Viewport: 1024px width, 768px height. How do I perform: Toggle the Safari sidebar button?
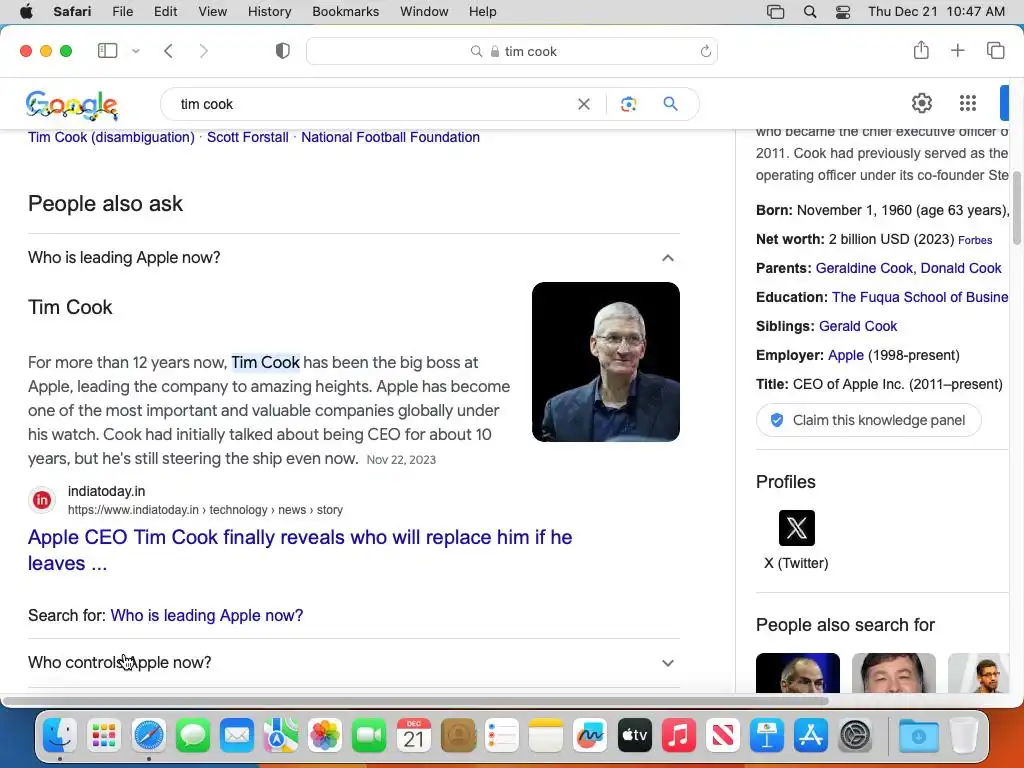pyautogui.click(x=107, y=51)
